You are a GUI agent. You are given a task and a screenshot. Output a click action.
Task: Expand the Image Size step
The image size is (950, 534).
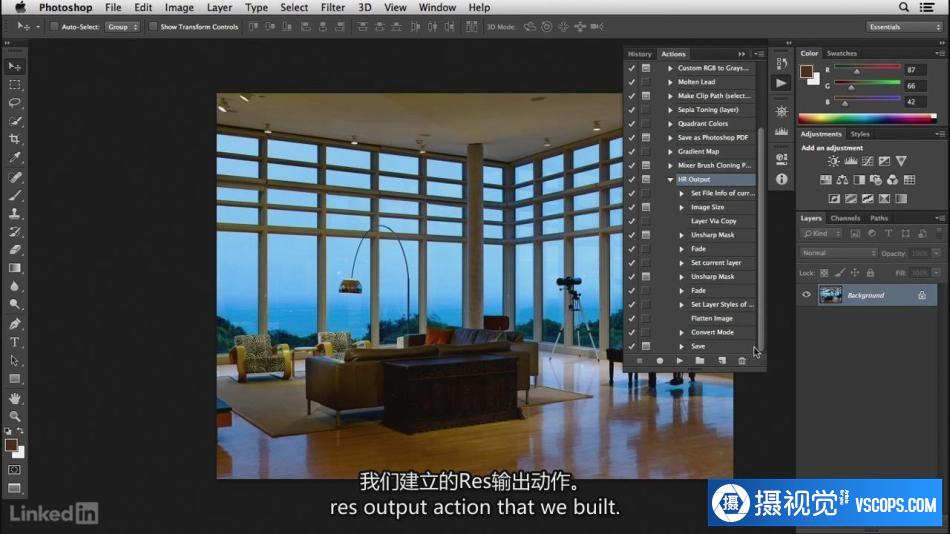point(682,207)
